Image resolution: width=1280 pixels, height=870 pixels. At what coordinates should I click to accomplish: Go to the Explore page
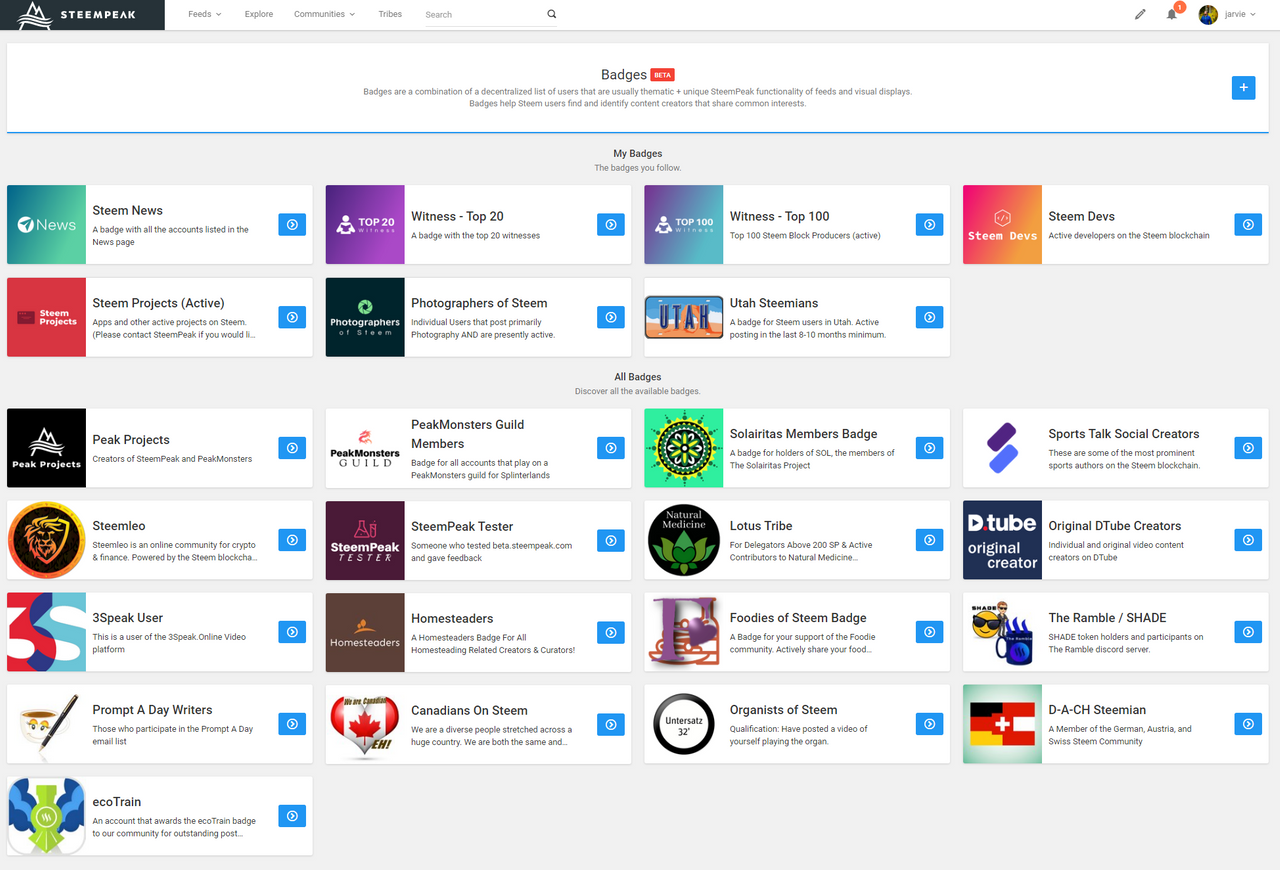click(x=259, y=14)
